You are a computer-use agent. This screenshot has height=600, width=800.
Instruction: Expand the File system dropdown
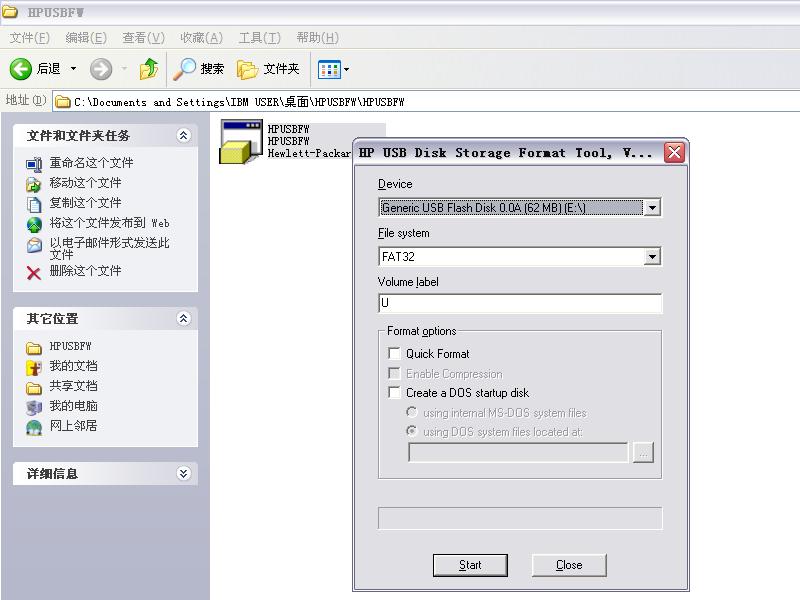652,257
